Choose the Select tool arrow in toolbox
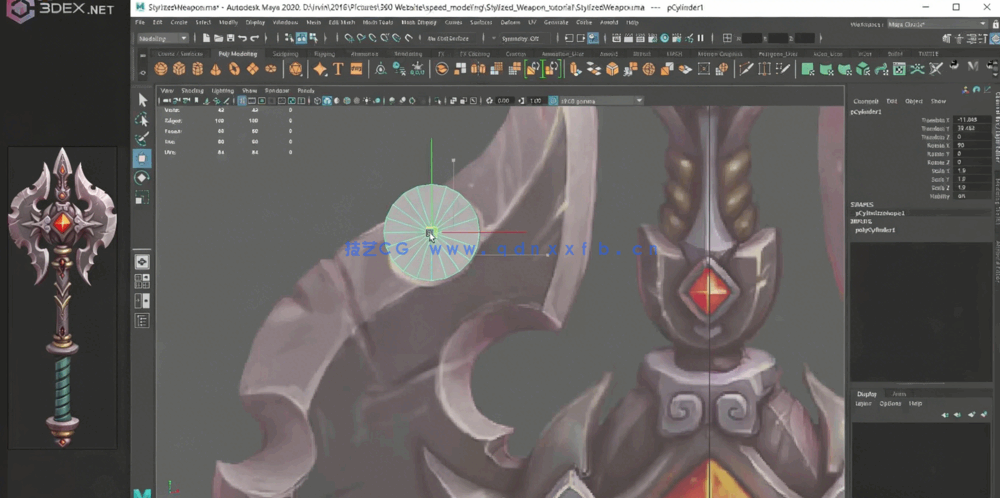1000x498 pixels. (x=142, y=100)
